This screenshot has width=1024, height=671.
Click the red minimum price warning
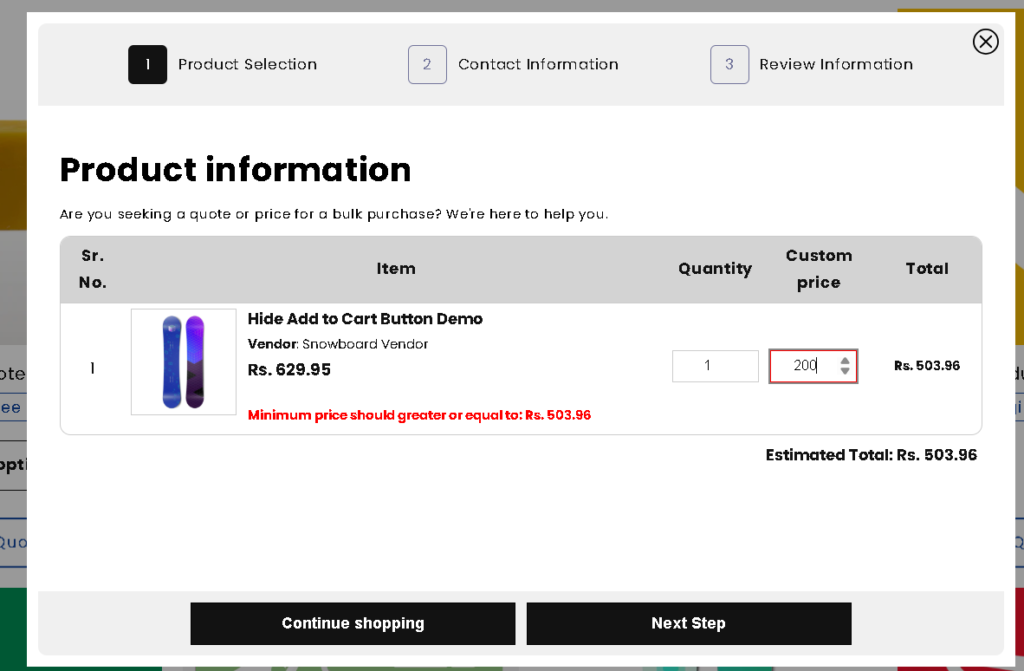click(x=419, y=415)
